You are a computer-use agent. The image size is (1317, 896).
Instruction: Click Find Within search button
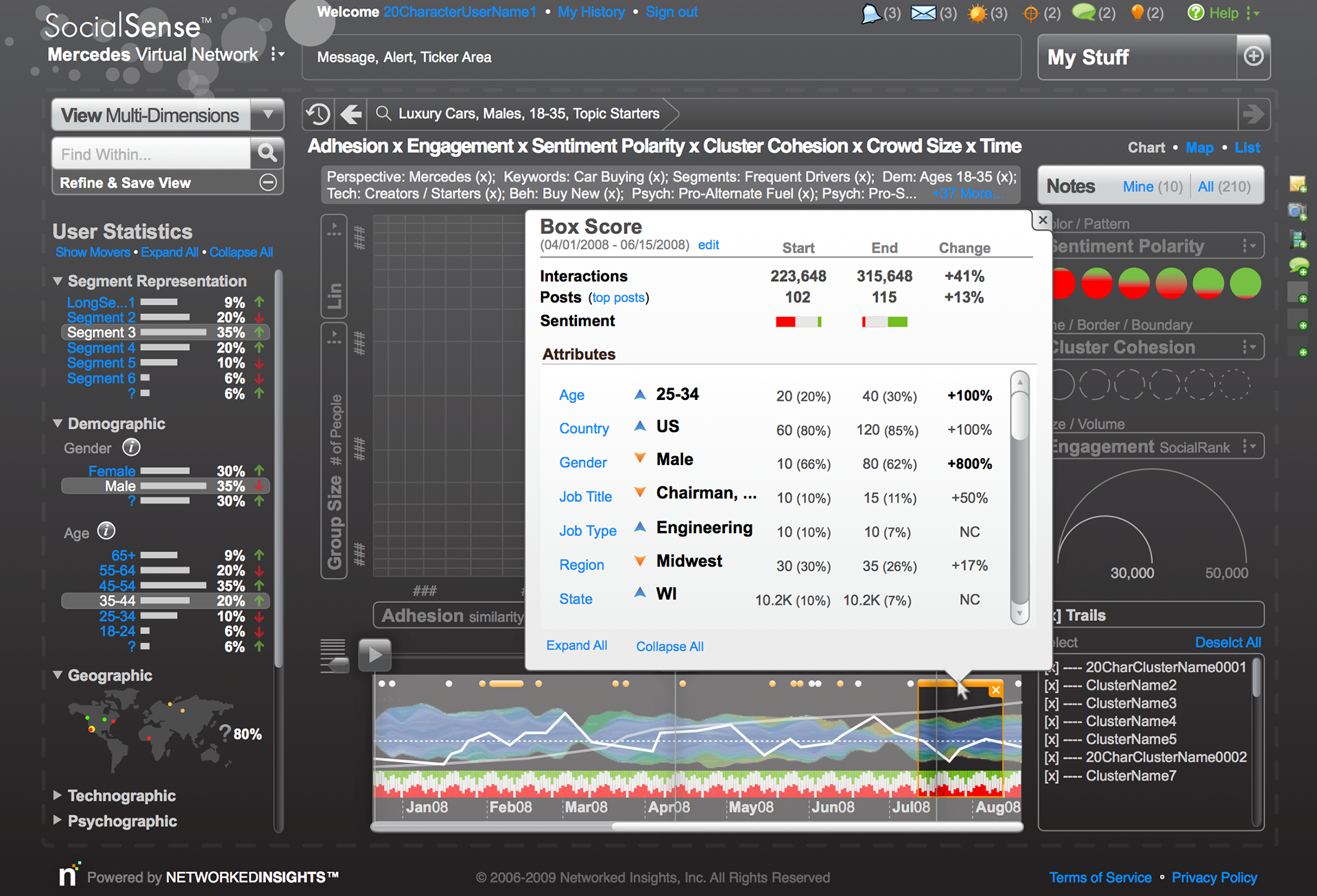(x=268, y=153)
